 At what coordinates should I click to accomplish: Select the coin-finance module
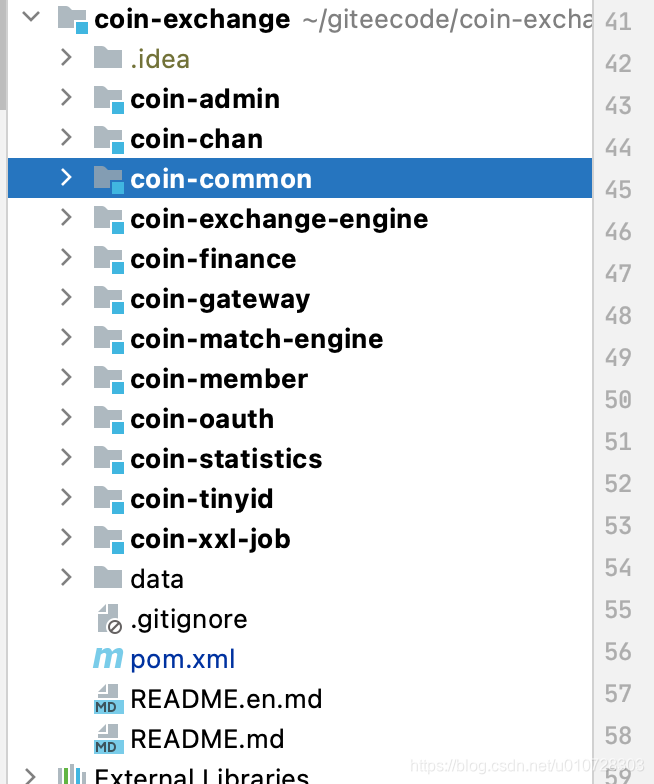click(x=213, y=259)
